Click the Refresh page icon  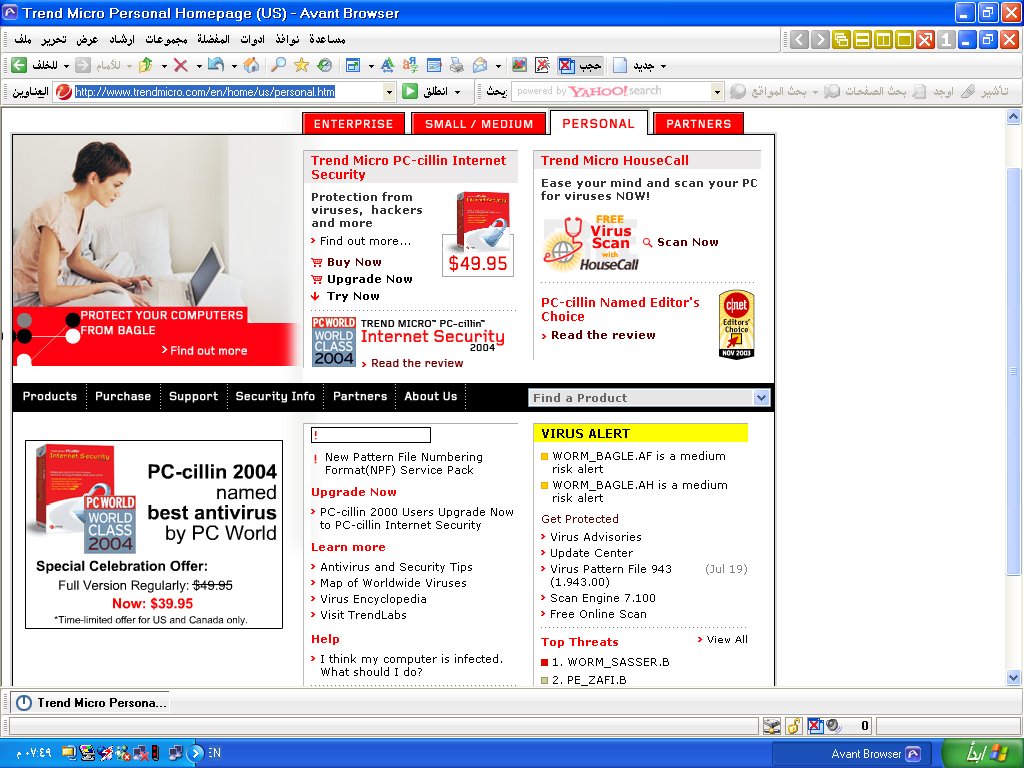point(216,65)
